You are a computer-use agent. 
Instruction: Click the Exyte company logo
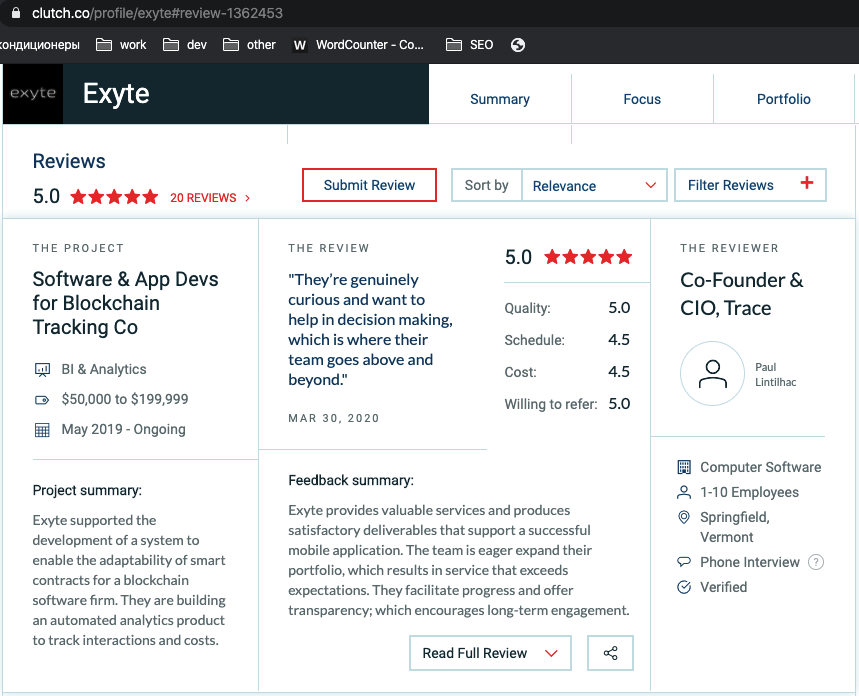33,94
